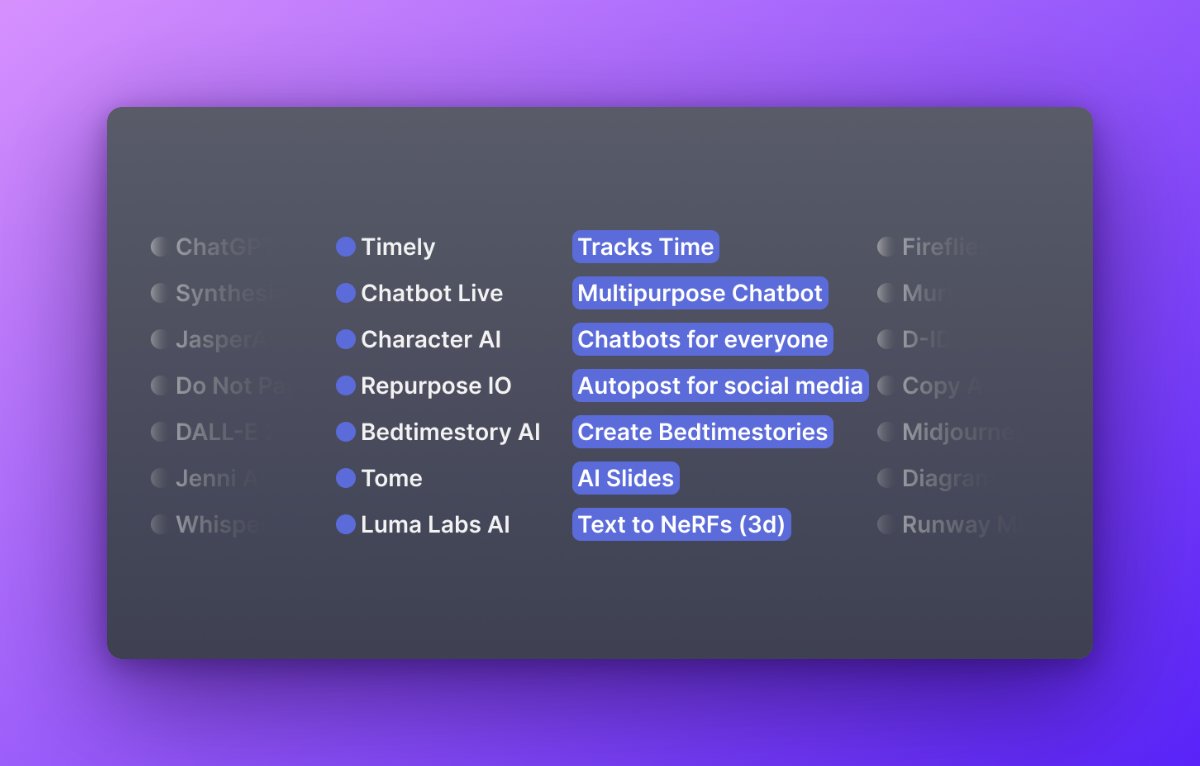
Task: Click the AI Slides tag
Action: click(x=626, y=478)
